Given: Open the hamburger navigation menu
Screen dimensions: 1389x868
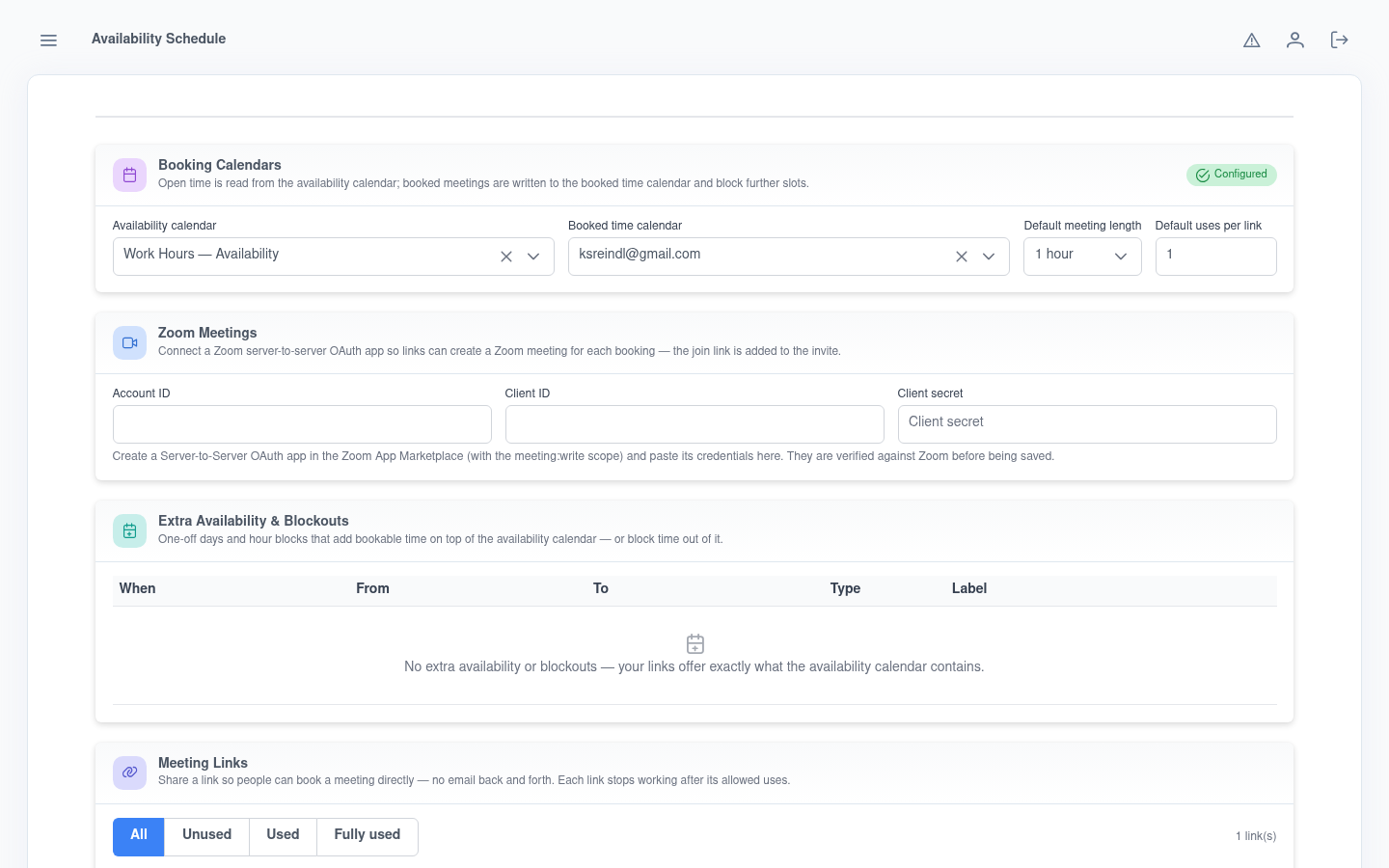Looking at the screenshot, I should tap(48, 41).
